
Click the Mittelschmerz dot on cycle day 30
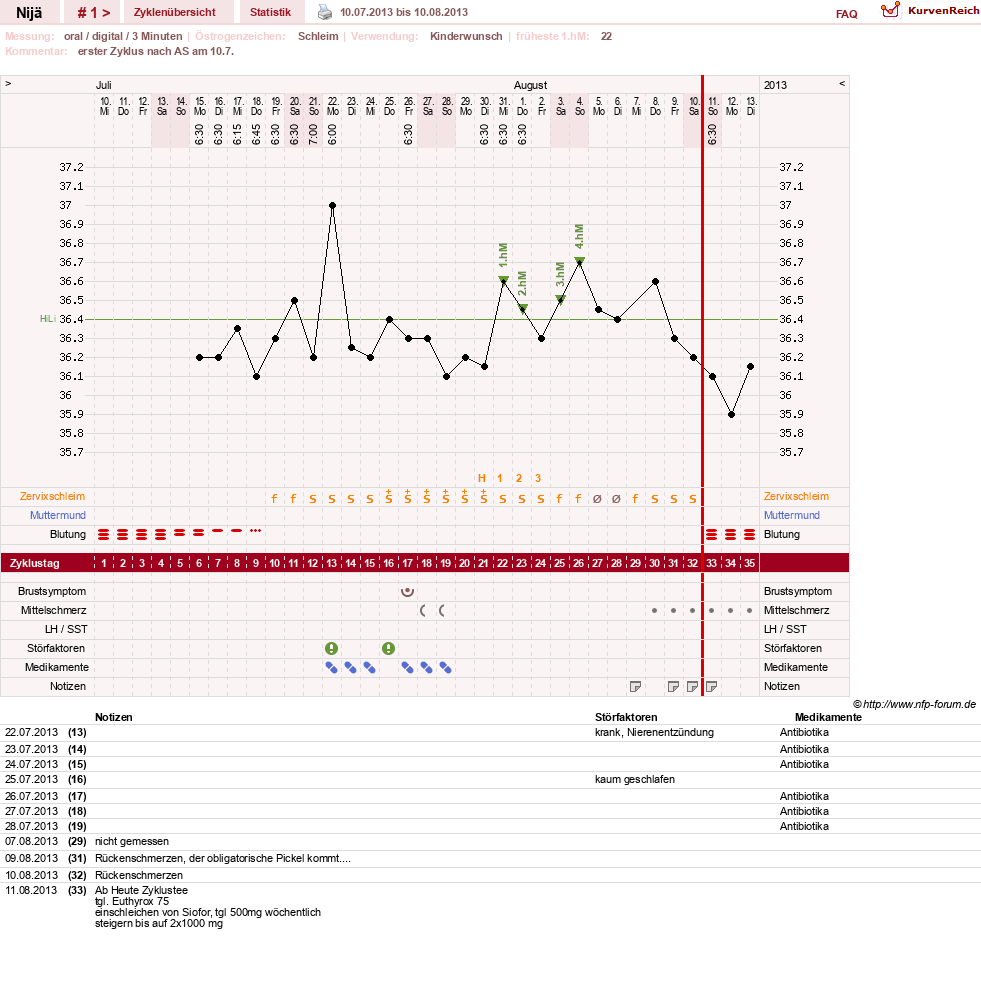[654, 610]
